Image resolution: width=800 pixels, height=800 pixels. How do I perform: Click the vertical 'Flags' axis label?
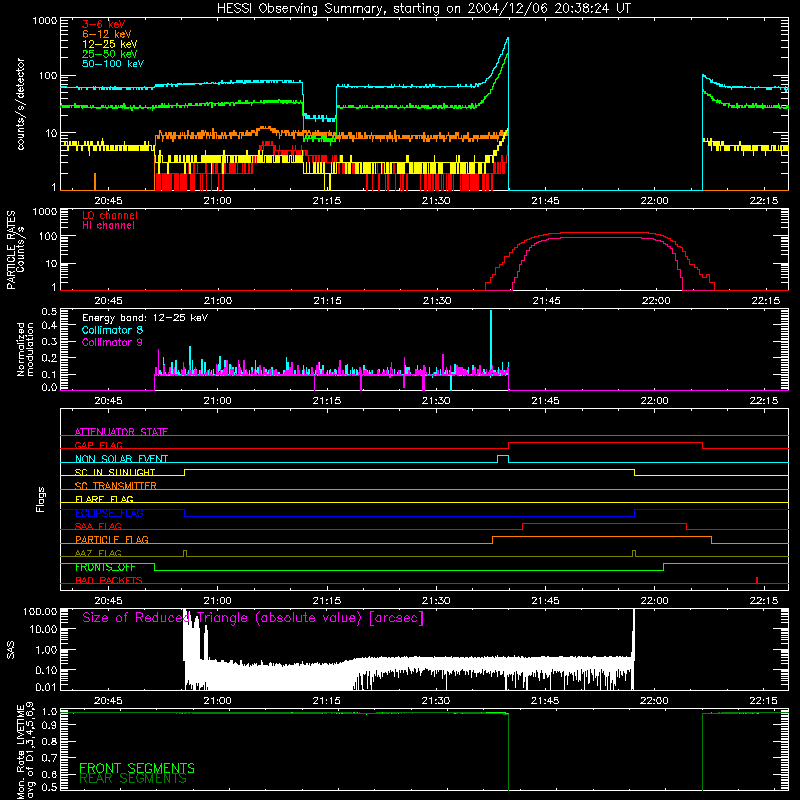click(x=40, y=499)
